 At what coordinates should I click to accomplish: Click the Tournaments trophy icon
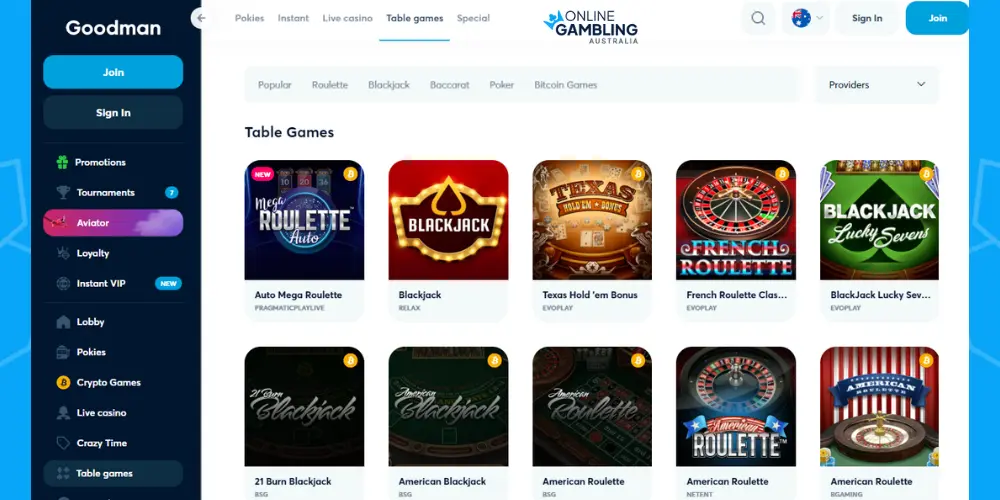point(63,193)
